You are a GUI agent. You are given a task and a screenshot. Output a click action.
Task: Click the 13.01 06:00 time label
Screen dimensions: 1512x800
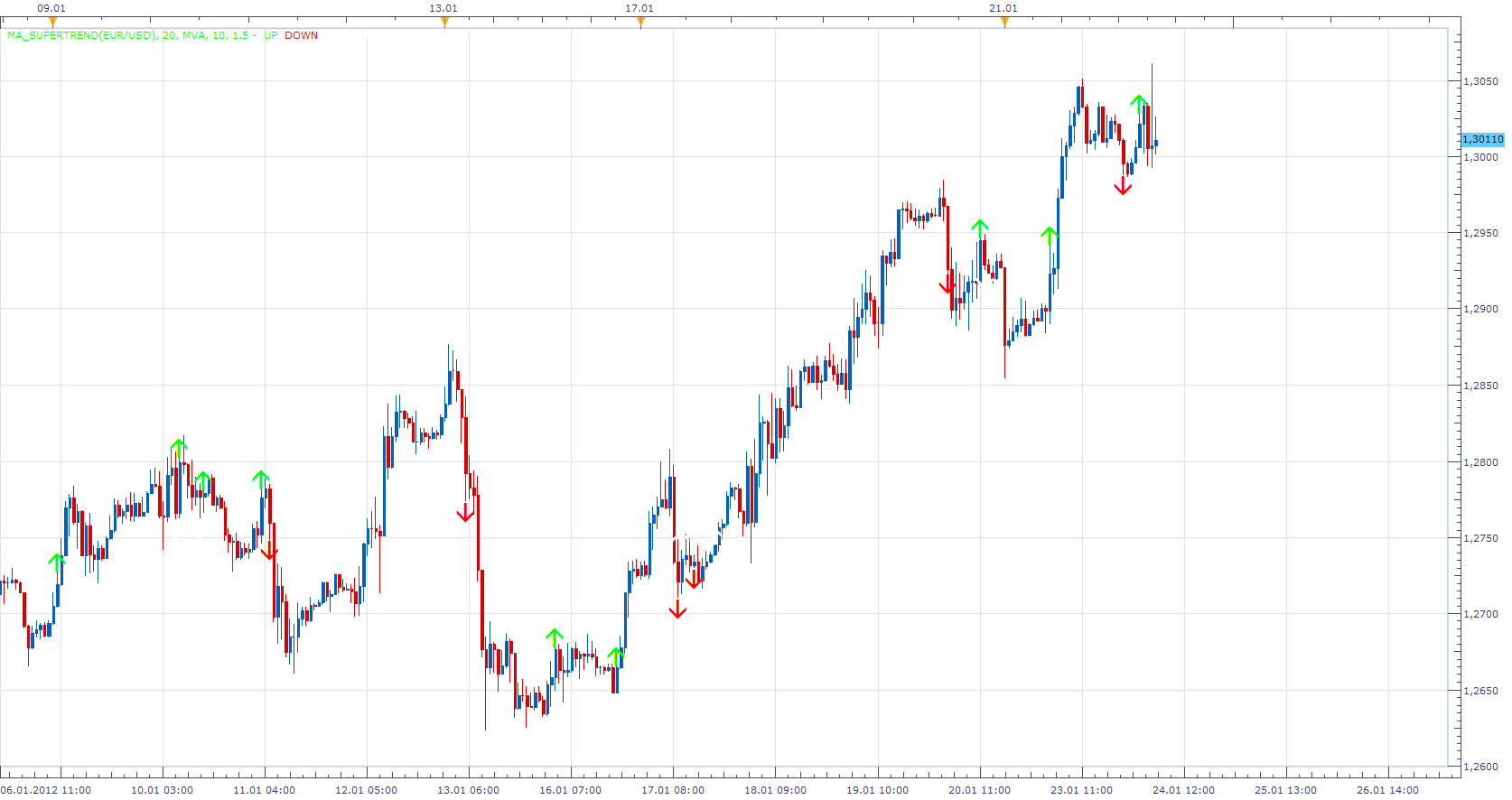tap(469, 790)
